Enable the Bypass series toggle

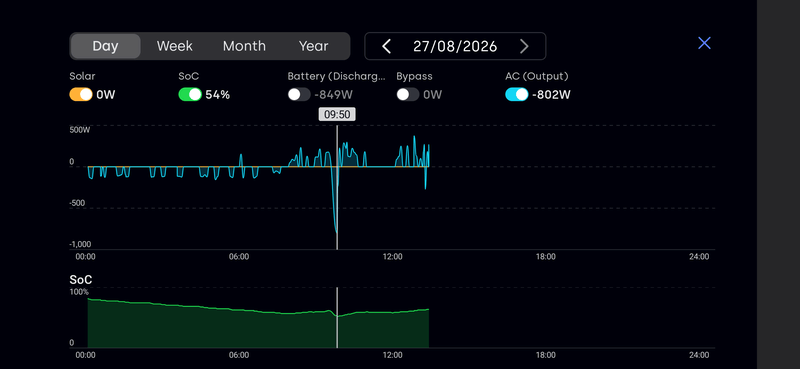click(408, 94)
